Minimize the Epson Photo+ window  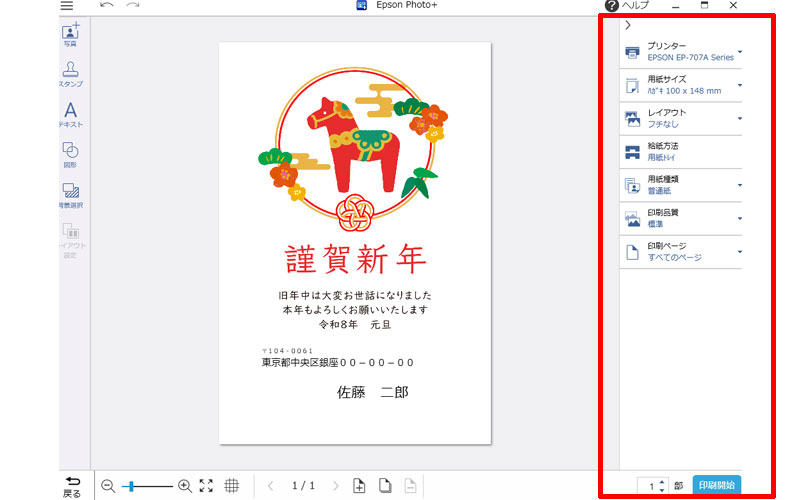(676, 6)
